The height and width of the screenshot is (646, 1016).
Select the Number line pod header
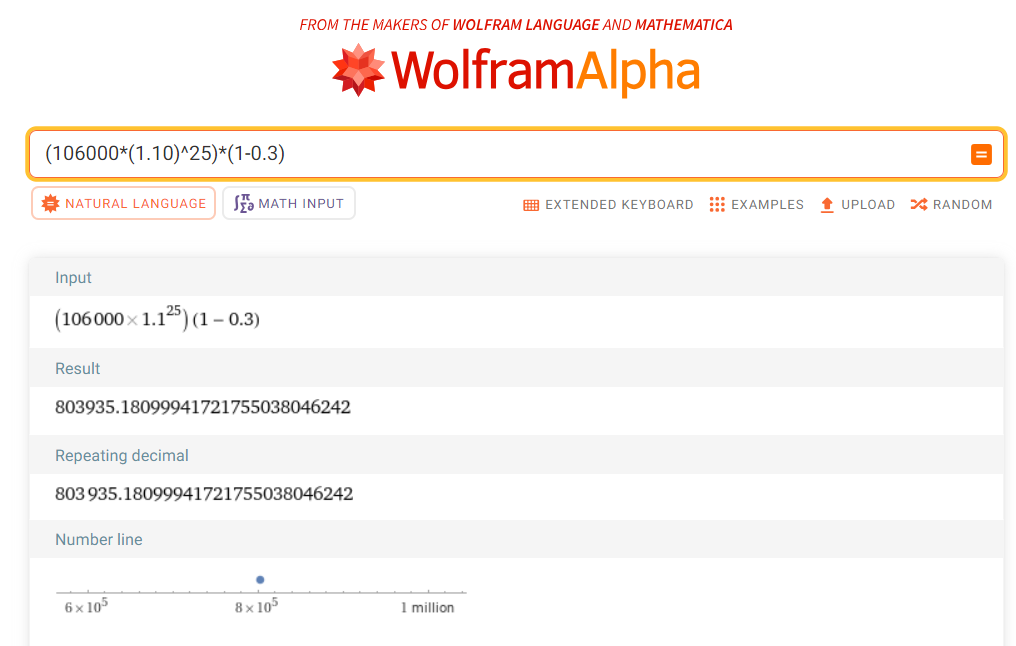[99, 540]
